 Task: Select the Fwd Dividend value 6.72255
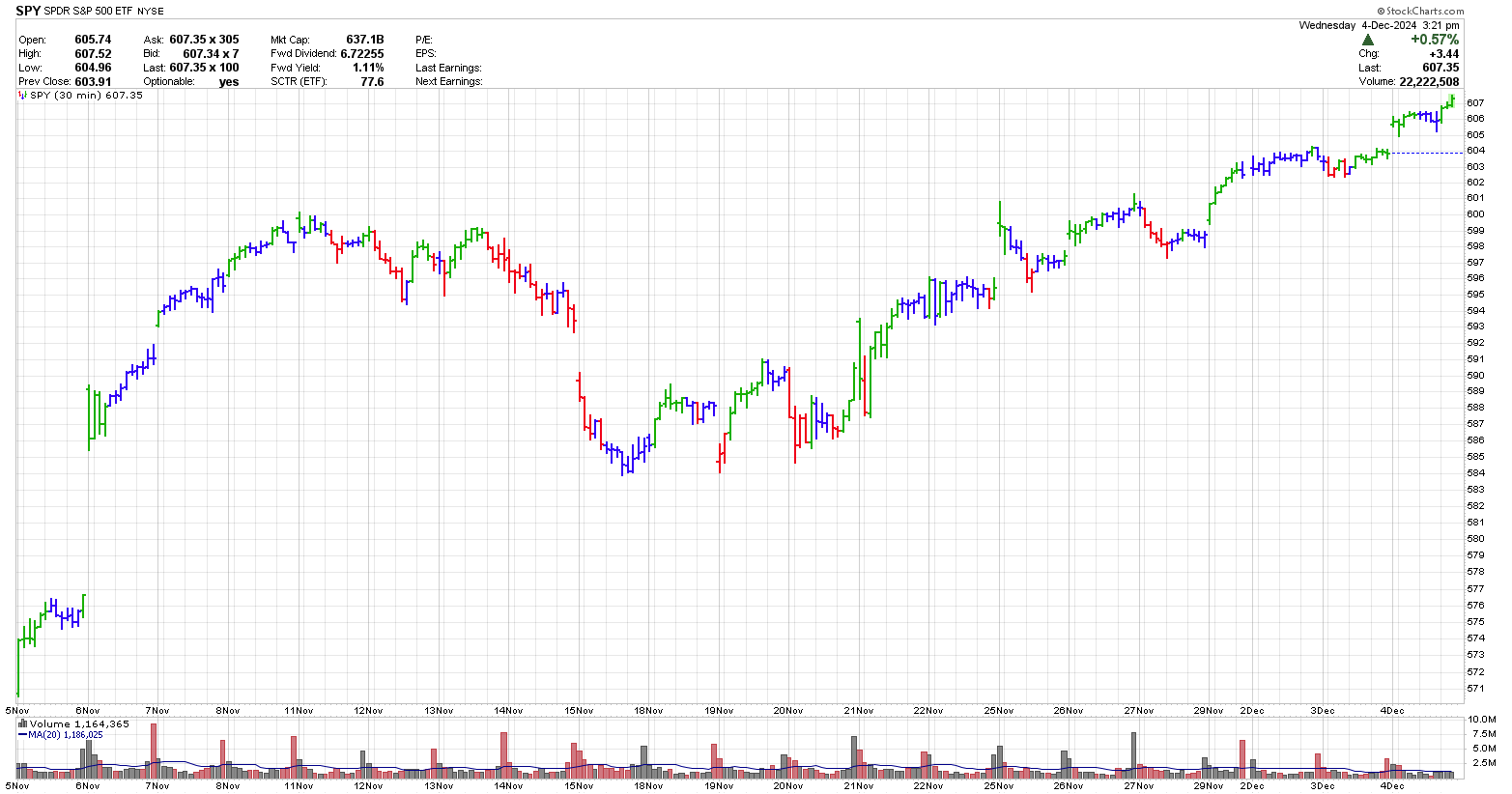click(362, 54)
